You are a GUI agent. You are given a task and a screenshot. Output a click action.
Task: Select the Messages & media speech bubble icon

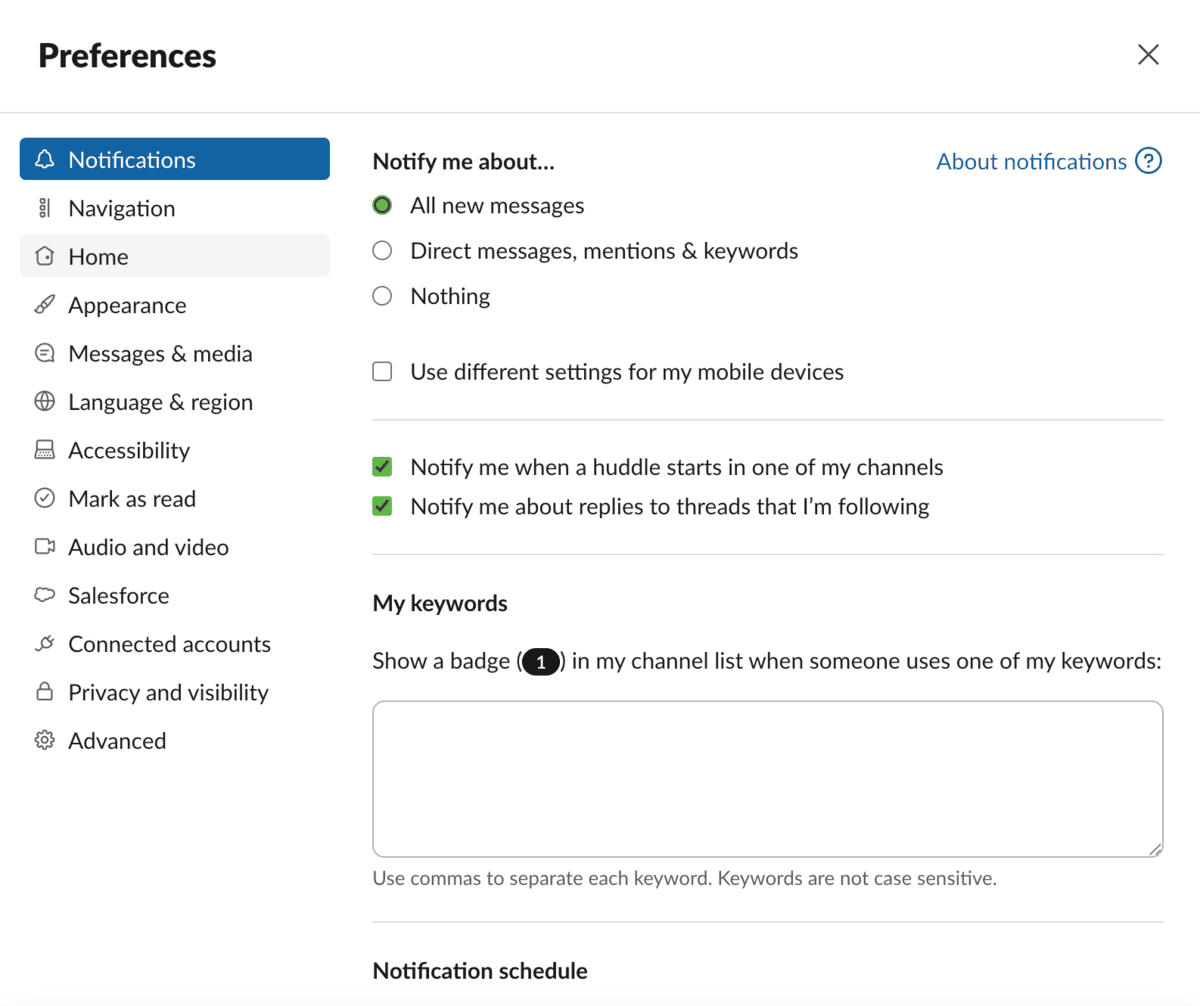click(44, 353)
